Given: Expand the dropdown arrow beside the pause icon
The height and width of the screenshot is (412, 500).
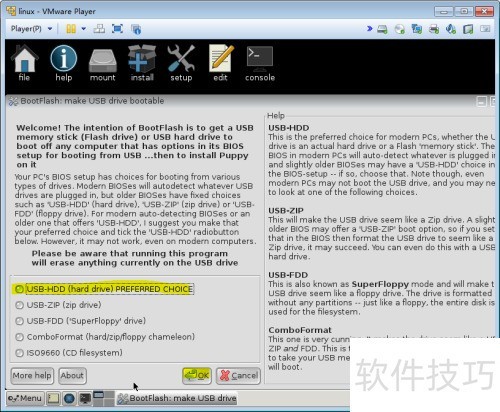Looking at the screenshot, I should click(x=84, y=29).
